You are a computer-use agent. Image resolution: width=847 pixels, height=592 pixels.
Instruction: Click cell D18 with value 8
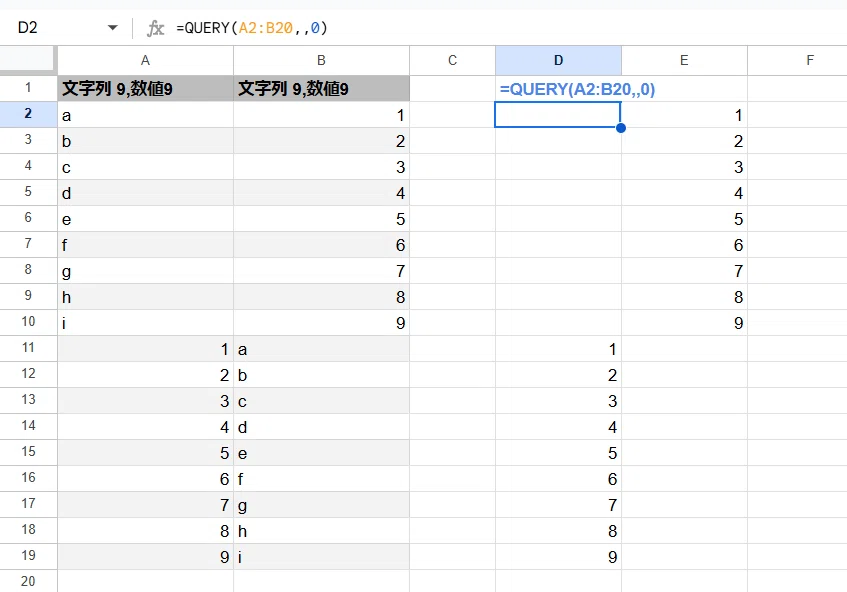tap(559, 530)
